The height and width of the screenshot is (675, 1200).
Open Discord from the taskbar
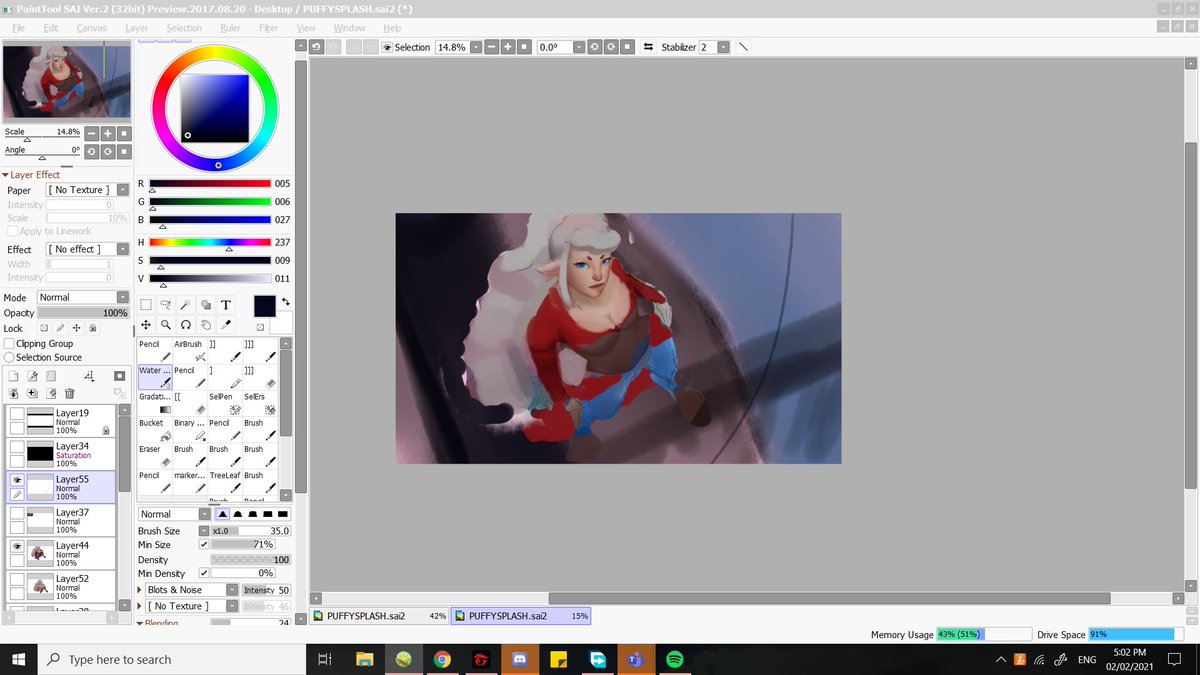click(520, 660)
